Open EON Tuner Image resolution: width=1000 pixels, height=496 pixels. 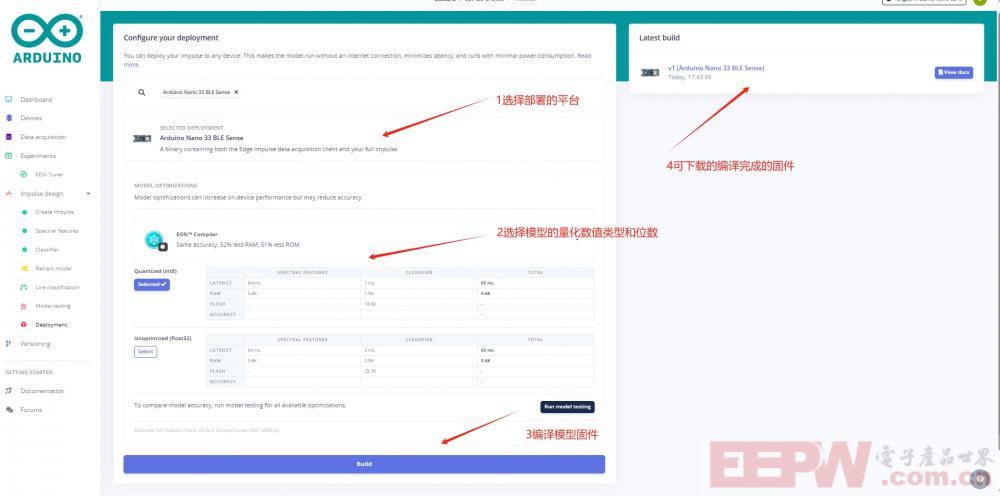pos(49,174)
